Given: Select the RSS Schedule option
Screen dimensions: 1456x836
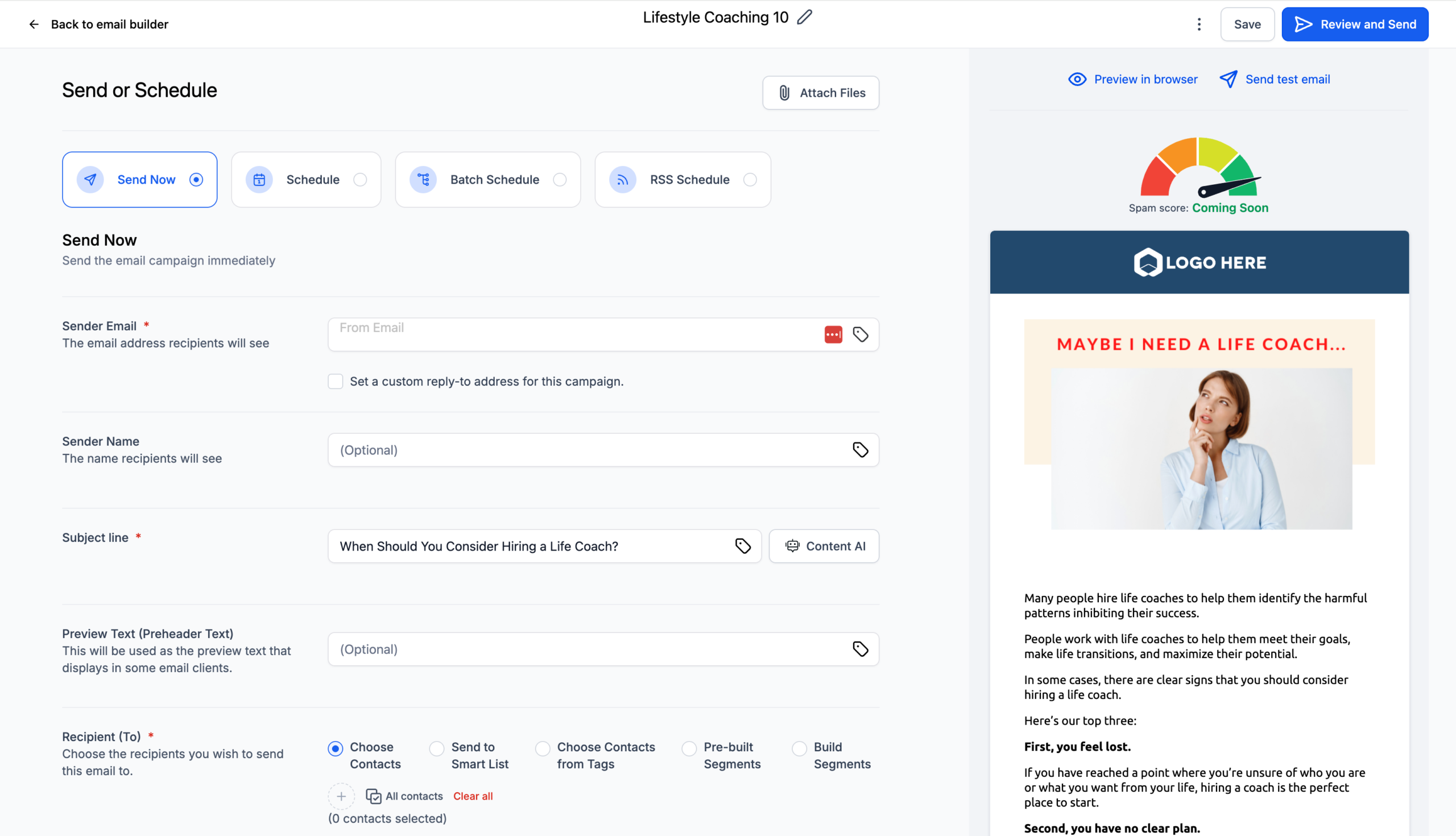Looking at the screenshot, I should click(682, 180).
